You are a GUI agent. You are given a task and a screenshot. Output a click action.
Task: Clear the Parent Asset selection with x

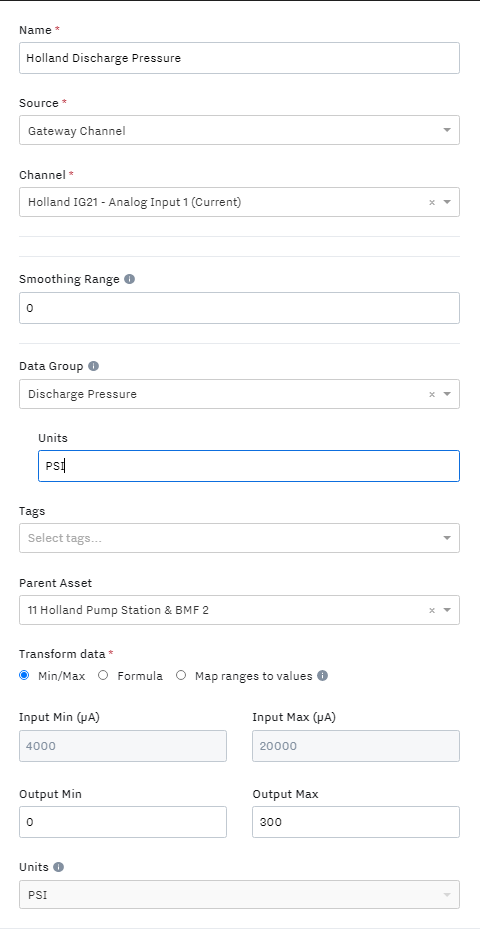[x=432, y=610]
